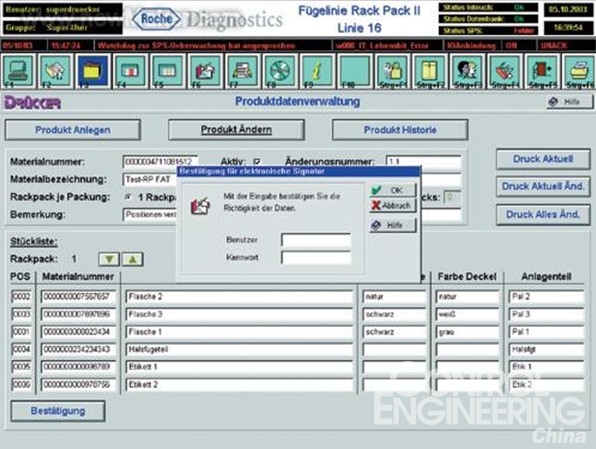Click the Rackpack down arrow button
Image resolution: width=596 pixels, height=449 pixels.
109,259
